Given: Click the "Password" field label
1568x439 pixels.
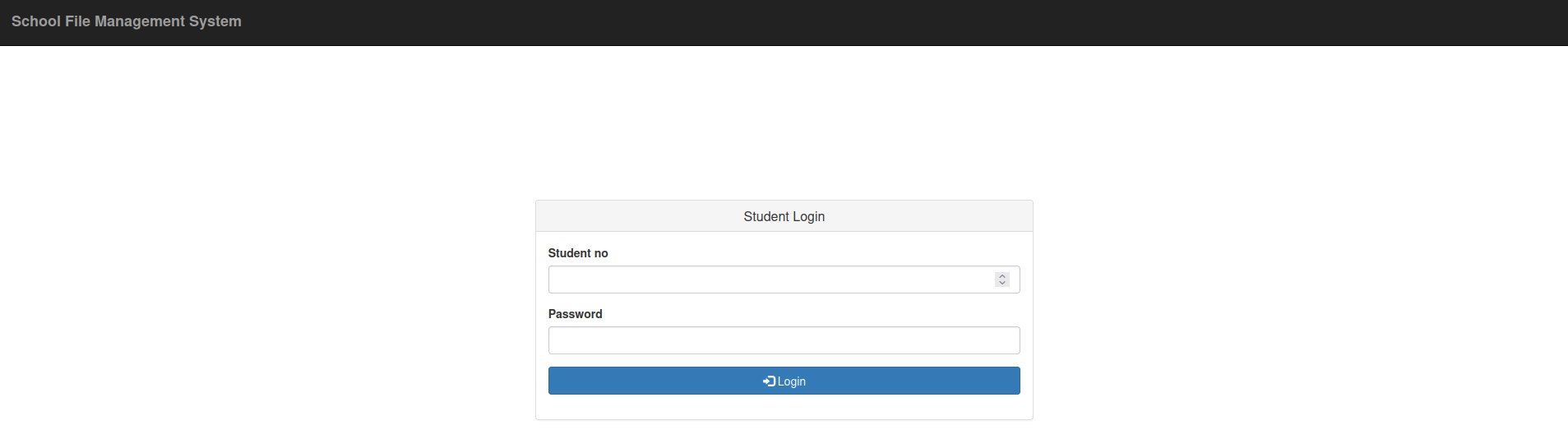Looking at the screenshot, I should (x=575, y=314).
